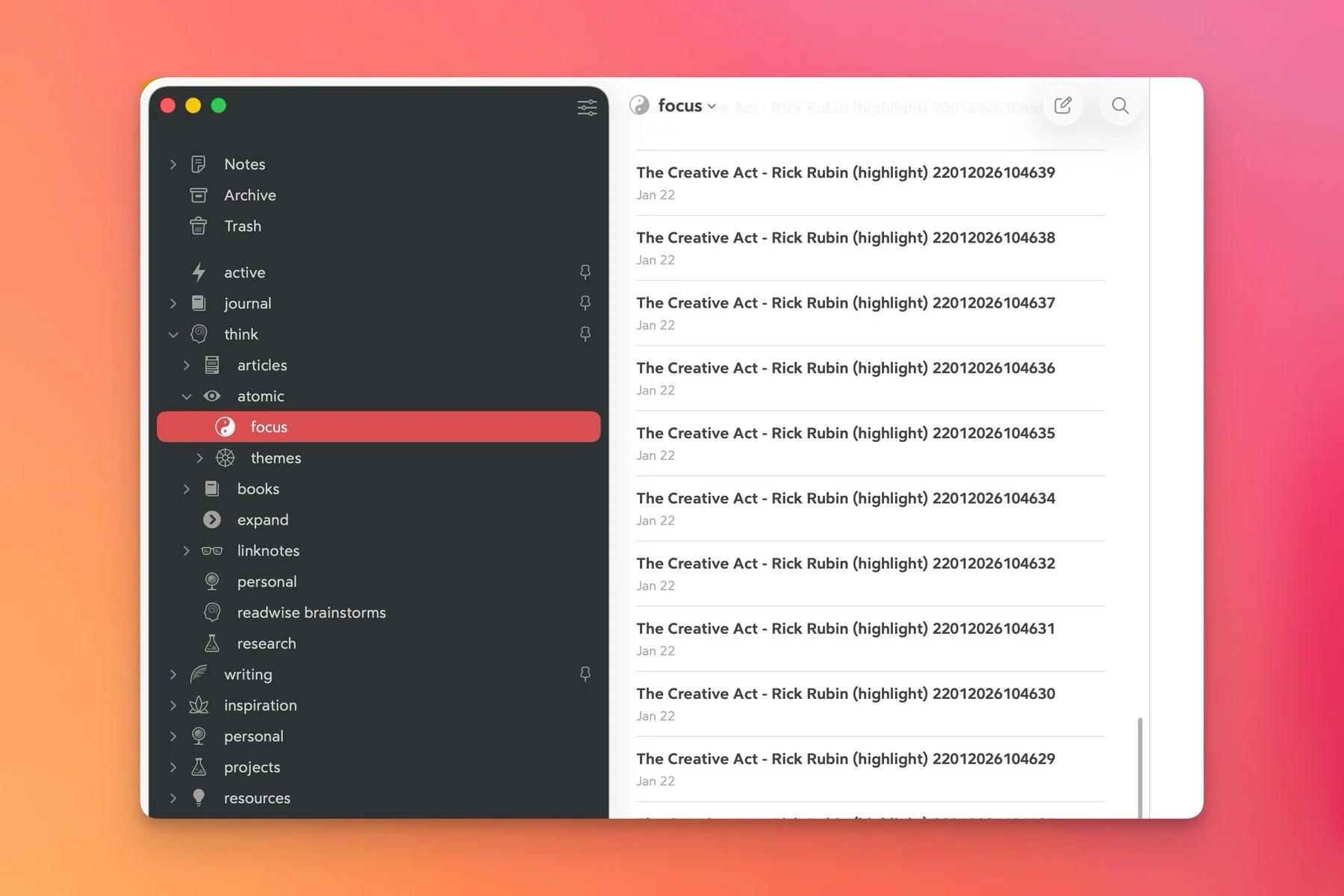Open note ending in 22012026104635
The width and height of the screenshot is (1344, 896).
pyautogui.click(x=870, y=443)
